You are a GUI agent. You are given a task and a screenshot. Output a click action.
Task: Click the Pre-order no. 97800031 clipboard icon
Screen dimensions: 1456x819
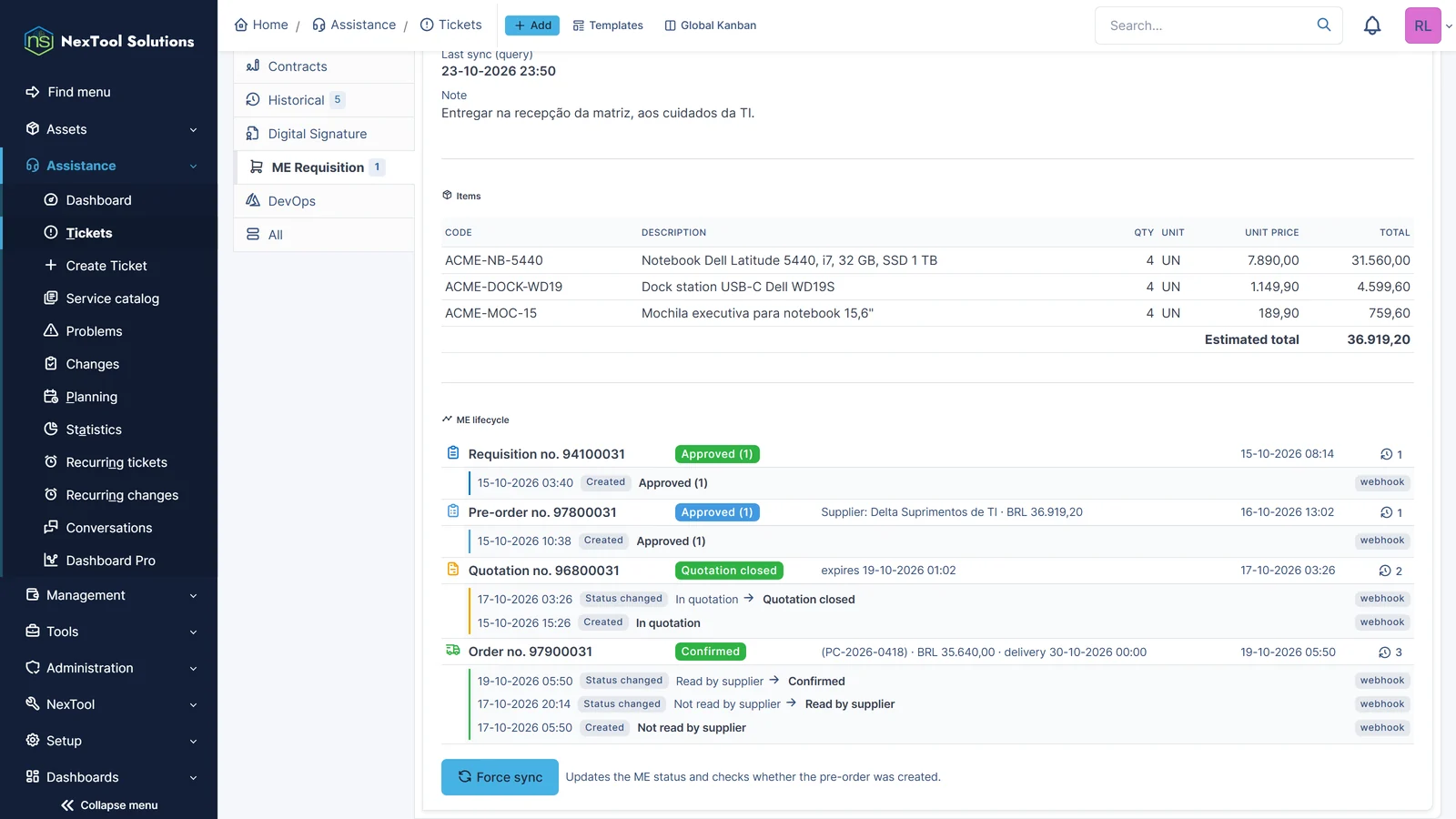tap(453, 511)
